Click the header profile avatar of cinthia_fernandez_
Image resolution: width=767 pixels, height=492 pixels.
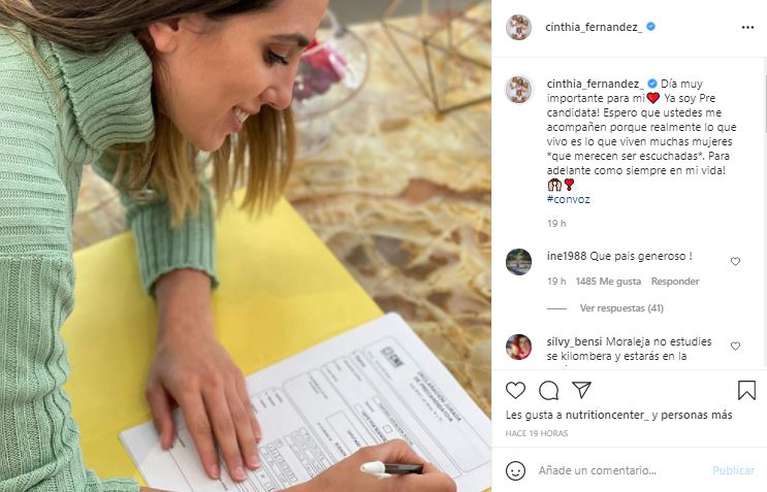[519, 27]
